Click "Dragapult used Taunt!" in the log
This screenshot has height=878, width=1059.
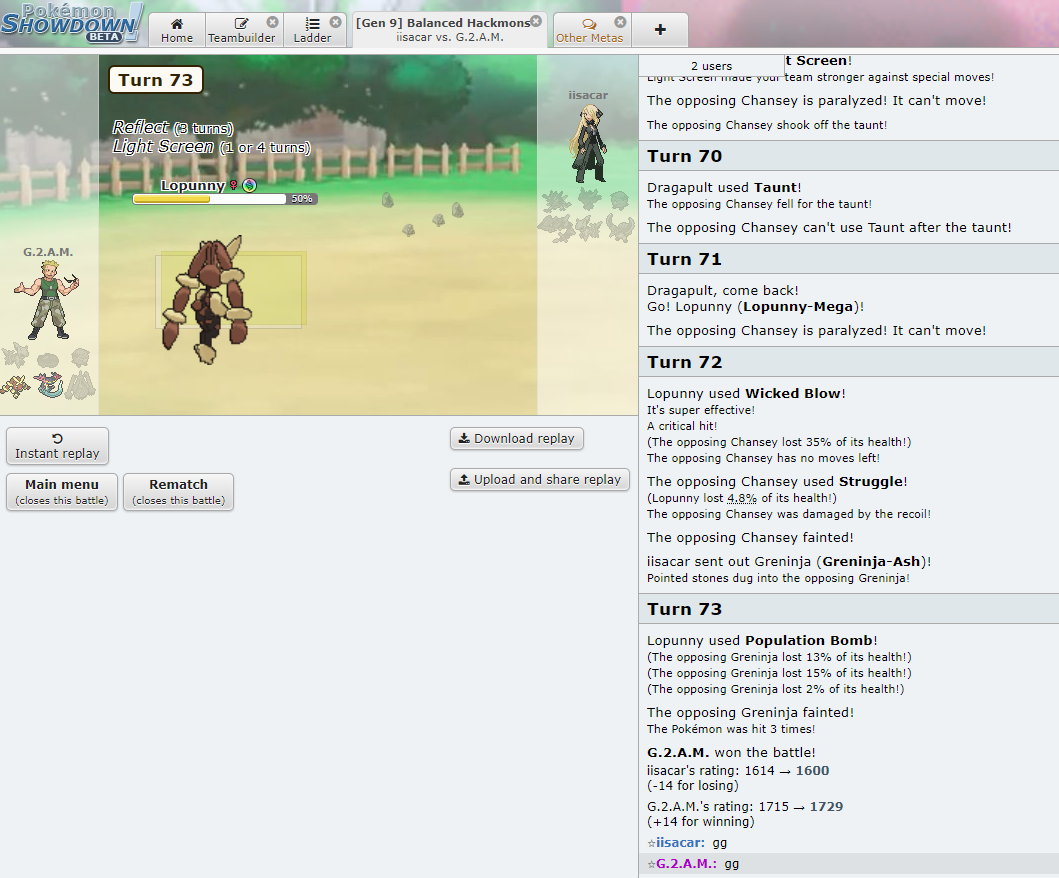(x=724, y=187)
